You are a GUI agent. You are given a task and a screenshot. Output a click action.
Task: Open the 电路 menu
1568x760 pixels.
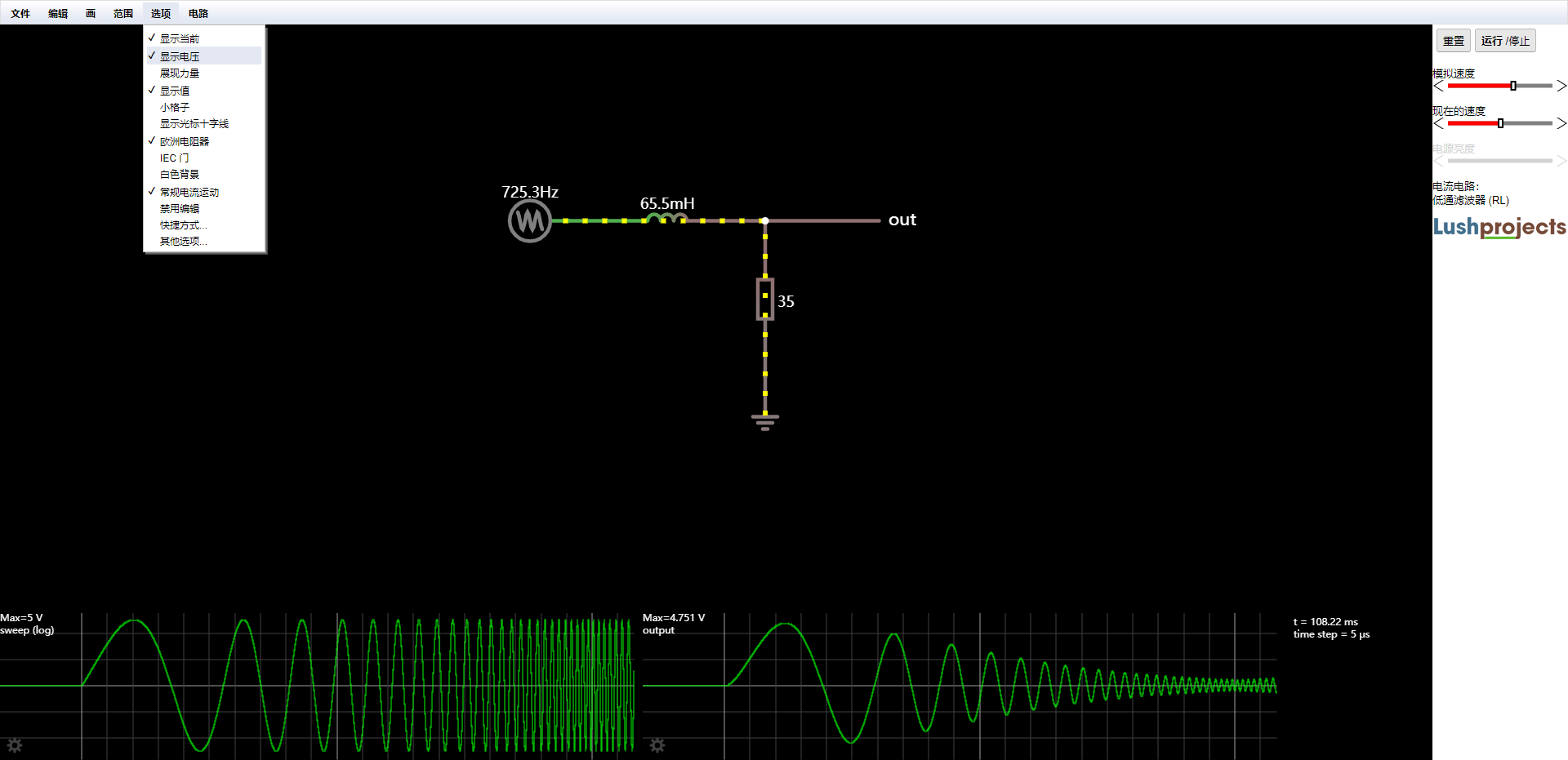click(x=198, y=13)
